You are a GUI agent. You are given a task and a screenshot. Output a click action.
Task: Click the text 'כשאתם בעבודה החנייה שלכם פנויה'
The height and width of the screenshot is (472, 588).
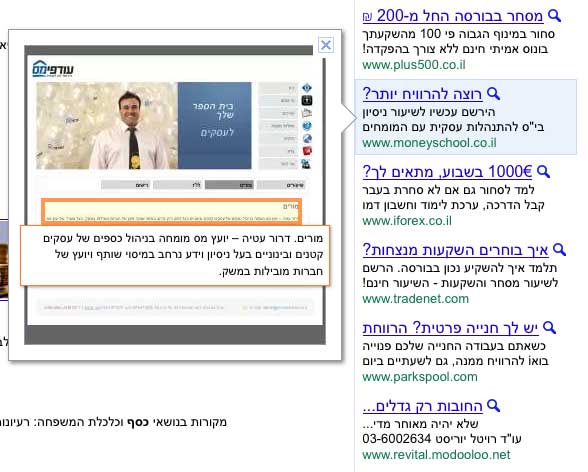point(454,346)
